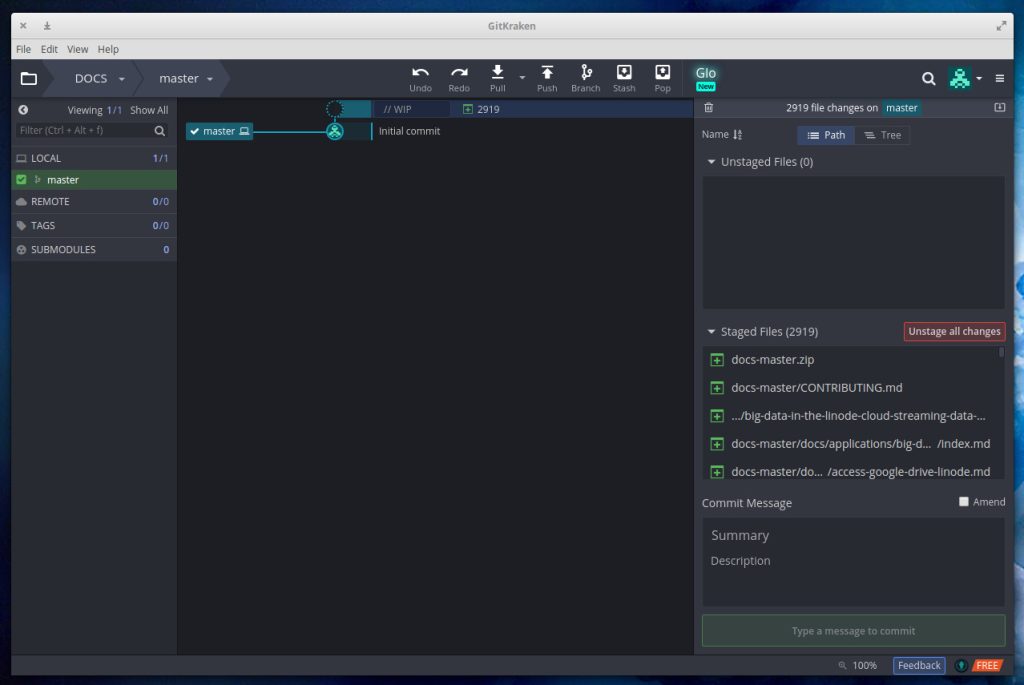Pull changes using the Pull icon
The height and width of the screenshot is (685, 1024).
coord(497,73)
